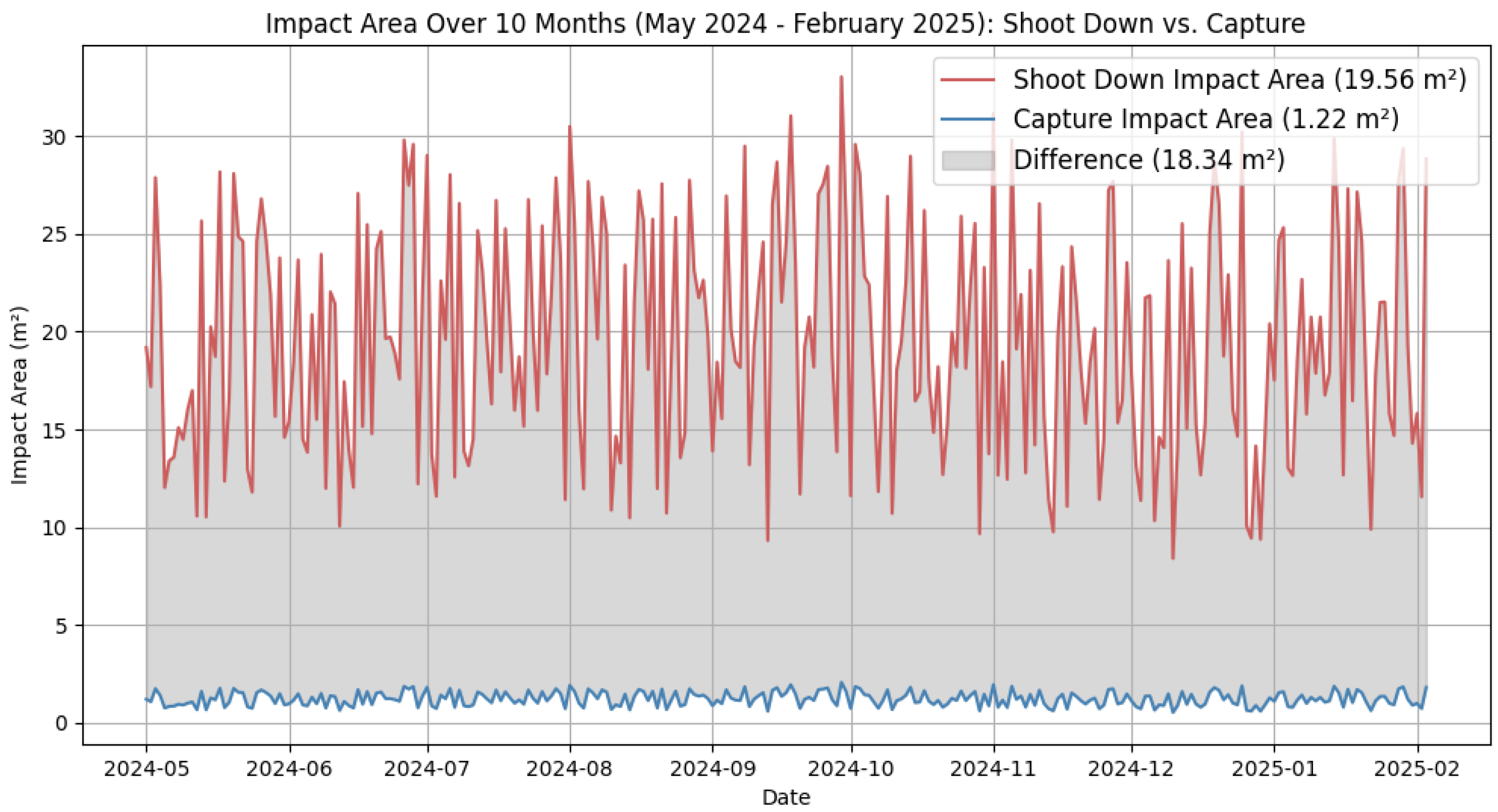
Task: Click the "Date" x-axis label
Action: (x=786, y=797)
